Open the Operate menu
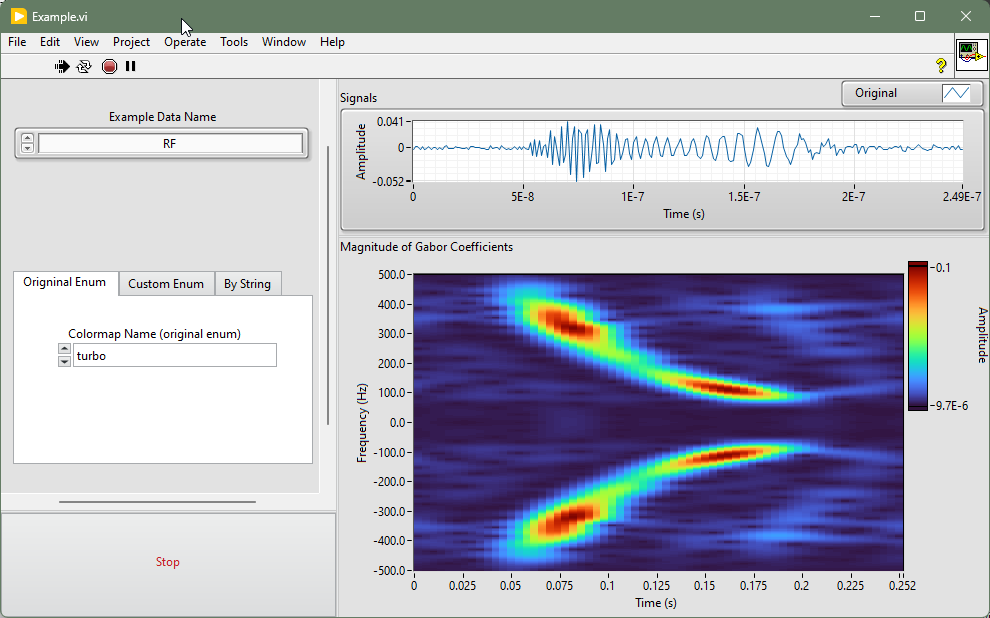Viewport: 990px width, 618px height. pos(185,42)
